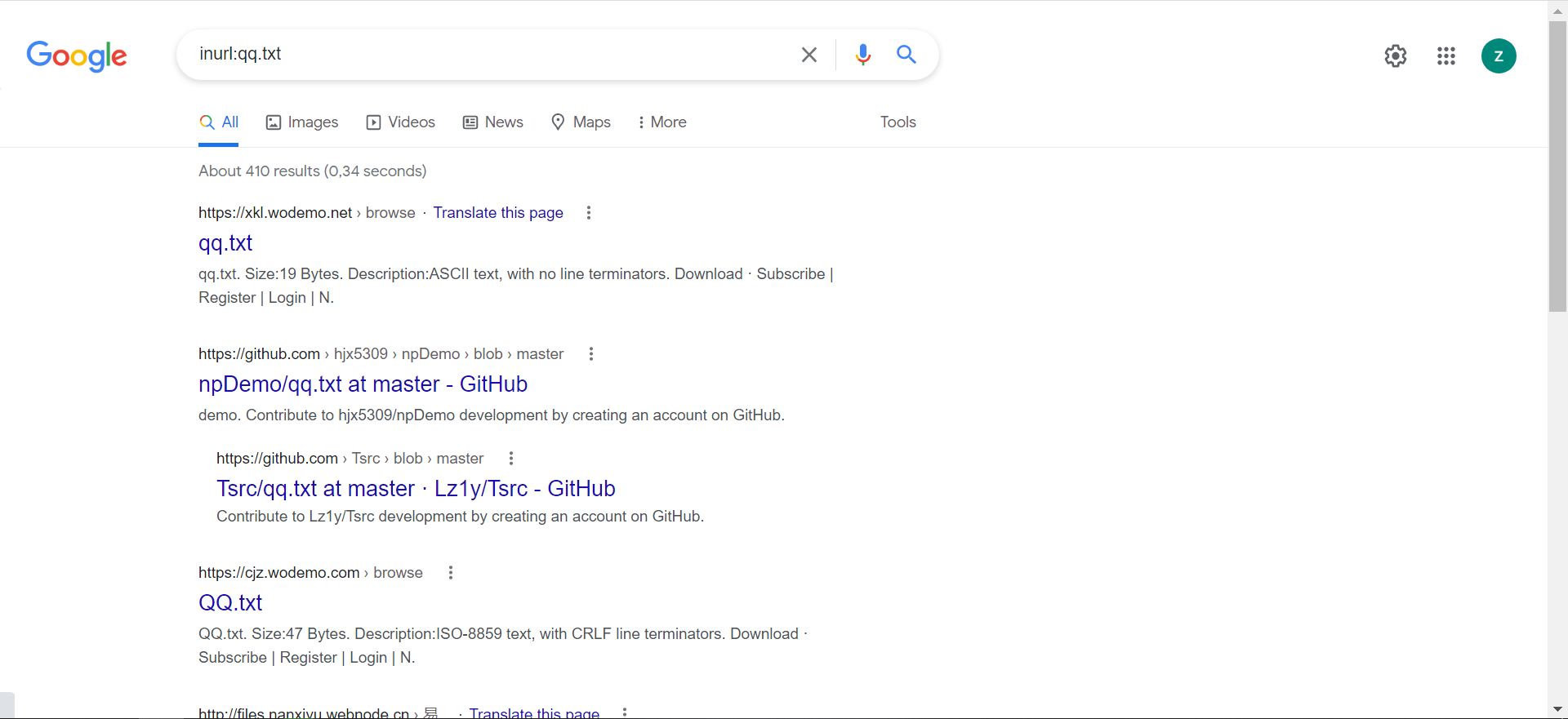Open the Google apps grid
This screenshot has height=719, width=1568.
click(x=1445, y=55)
